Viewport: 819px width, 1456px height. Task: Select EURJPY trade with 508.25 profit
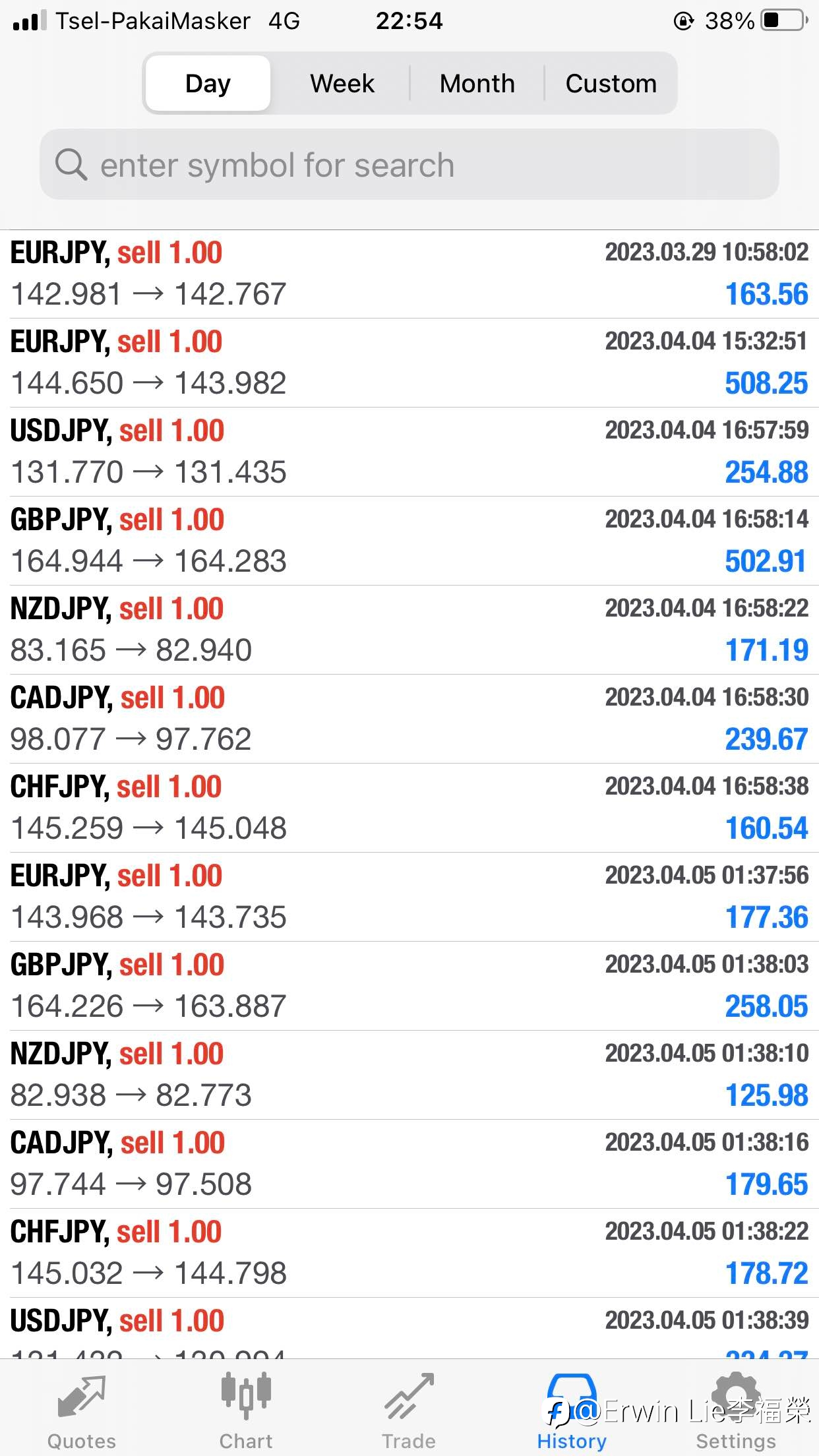coord(409,363)
